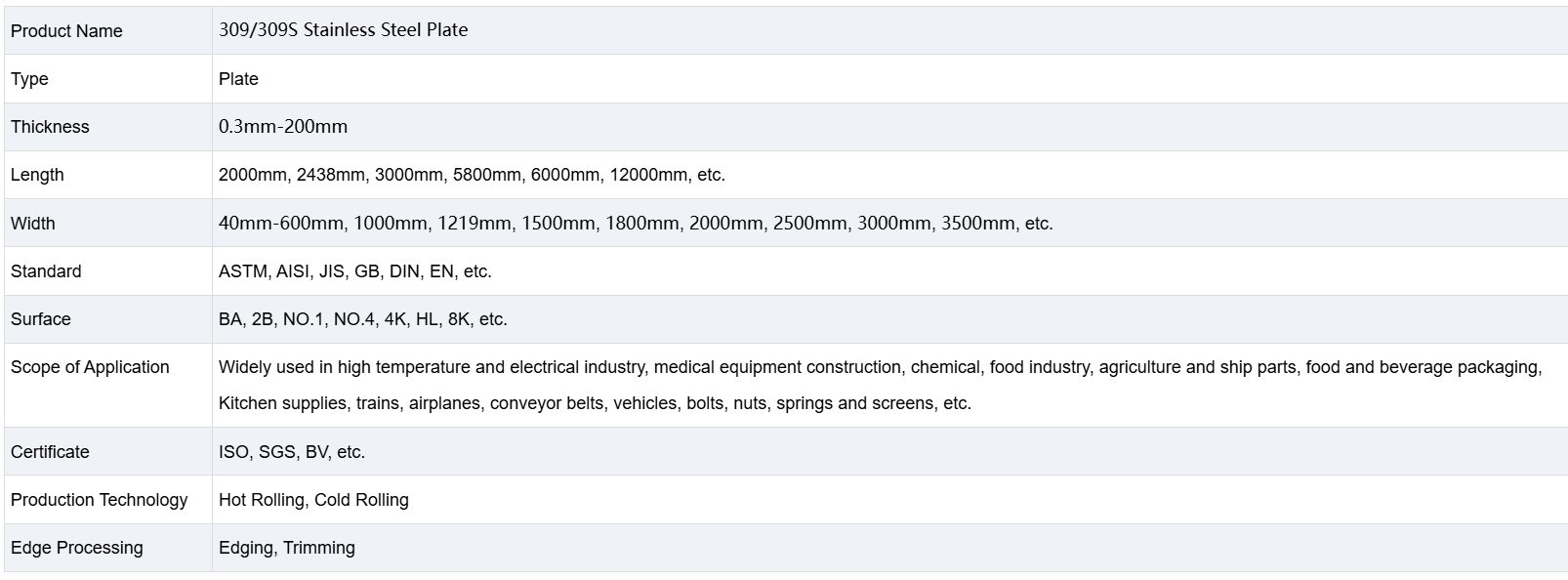Click the "Thickness" row label

50,127
